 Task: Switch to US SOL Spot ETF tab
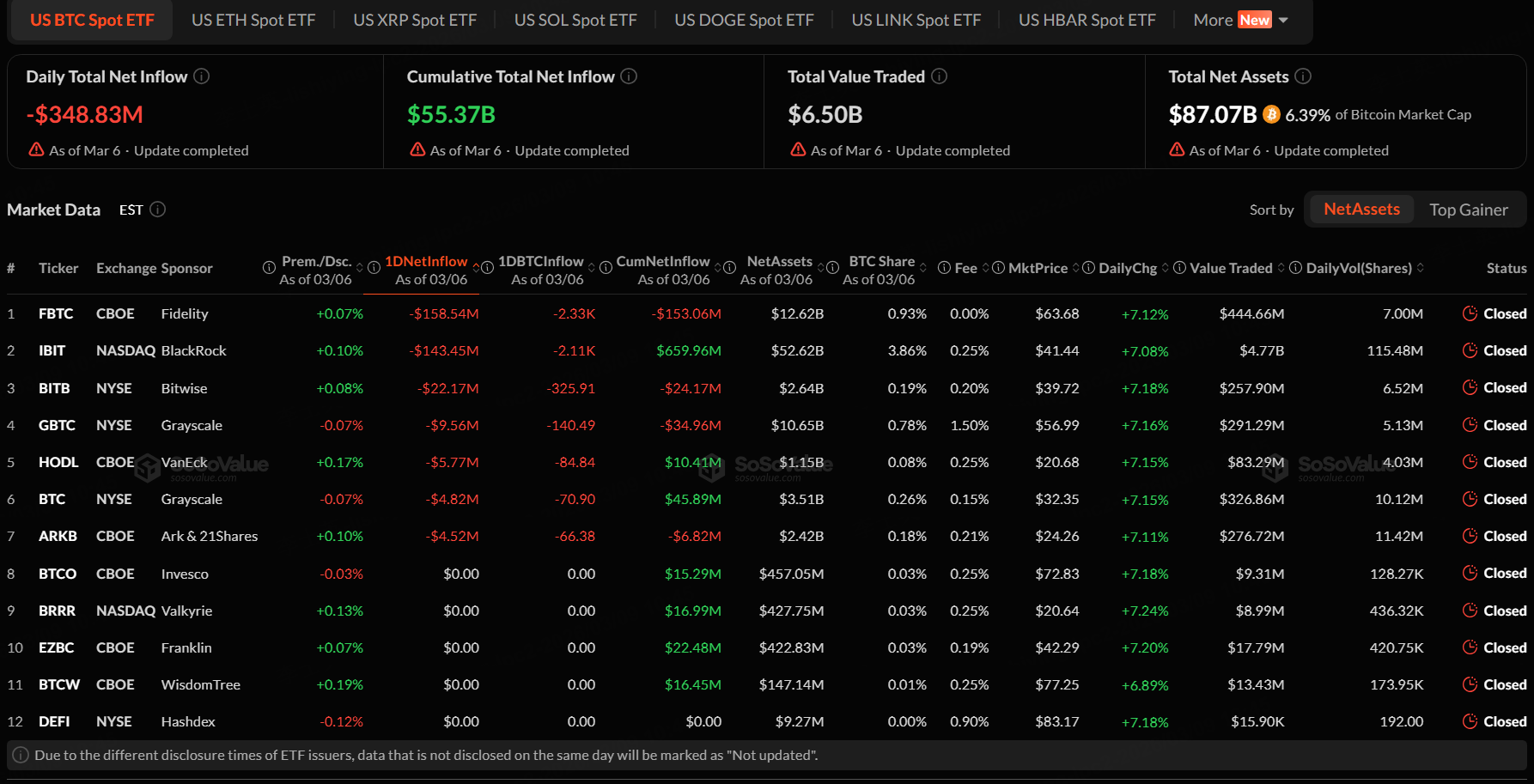[575, 20]
